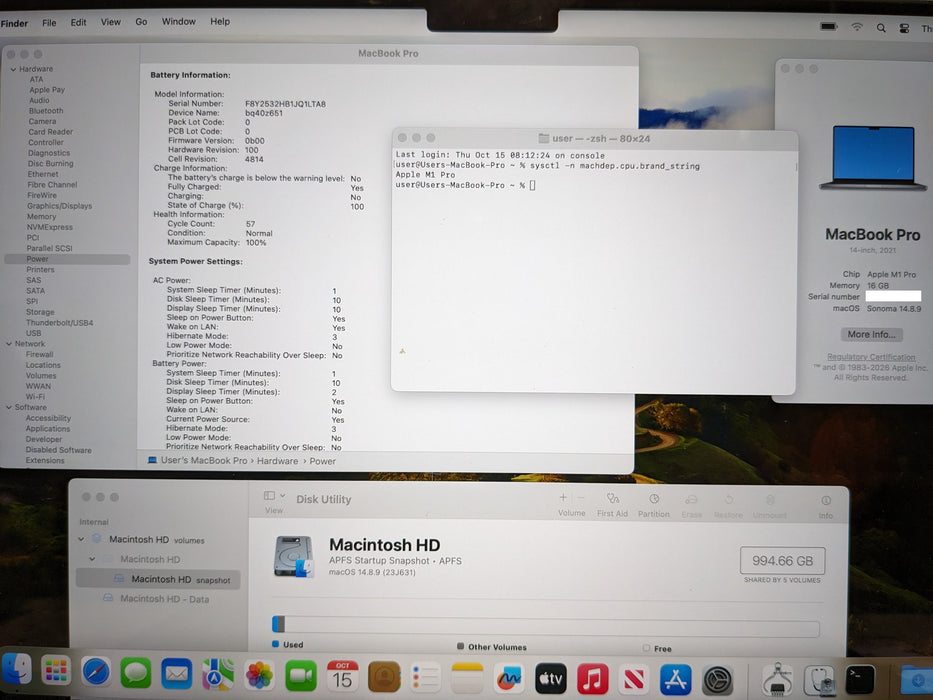Viewport: 933px width, 700px height.
Task: Click MacBook Pro image in About window
Action: (873, 158)
